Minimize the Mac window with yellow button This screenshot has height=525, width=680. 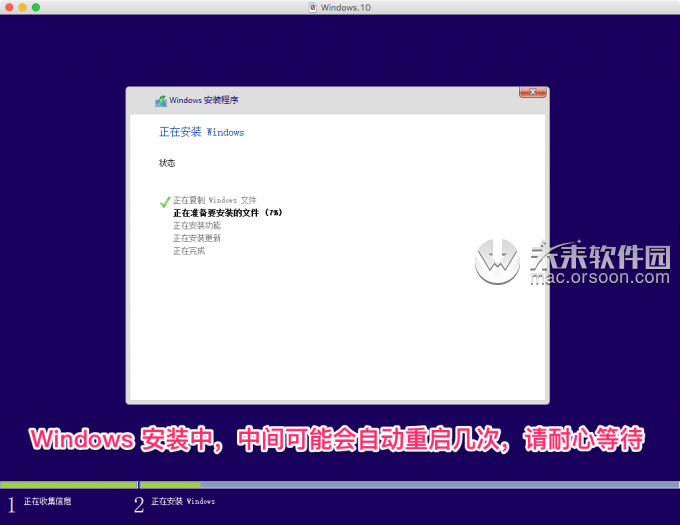pos(23,7)
